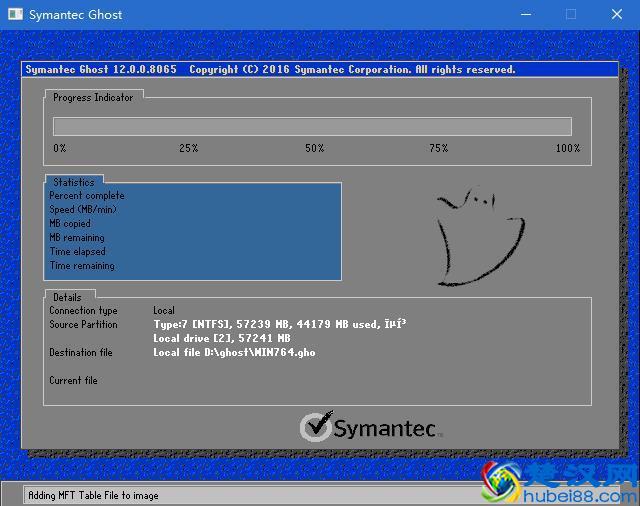Click the Time remaining statistic row

(82, 266)
